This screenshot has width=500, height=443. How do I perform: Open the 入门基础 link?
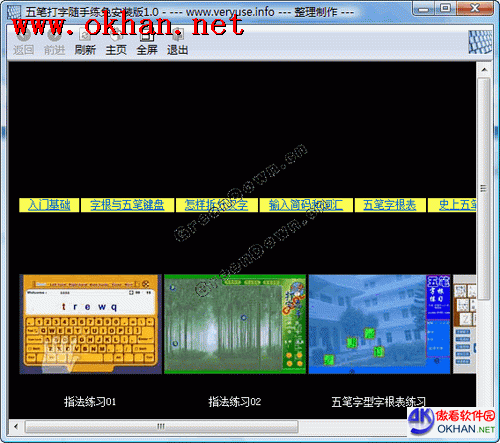click(x=49, y=205)
